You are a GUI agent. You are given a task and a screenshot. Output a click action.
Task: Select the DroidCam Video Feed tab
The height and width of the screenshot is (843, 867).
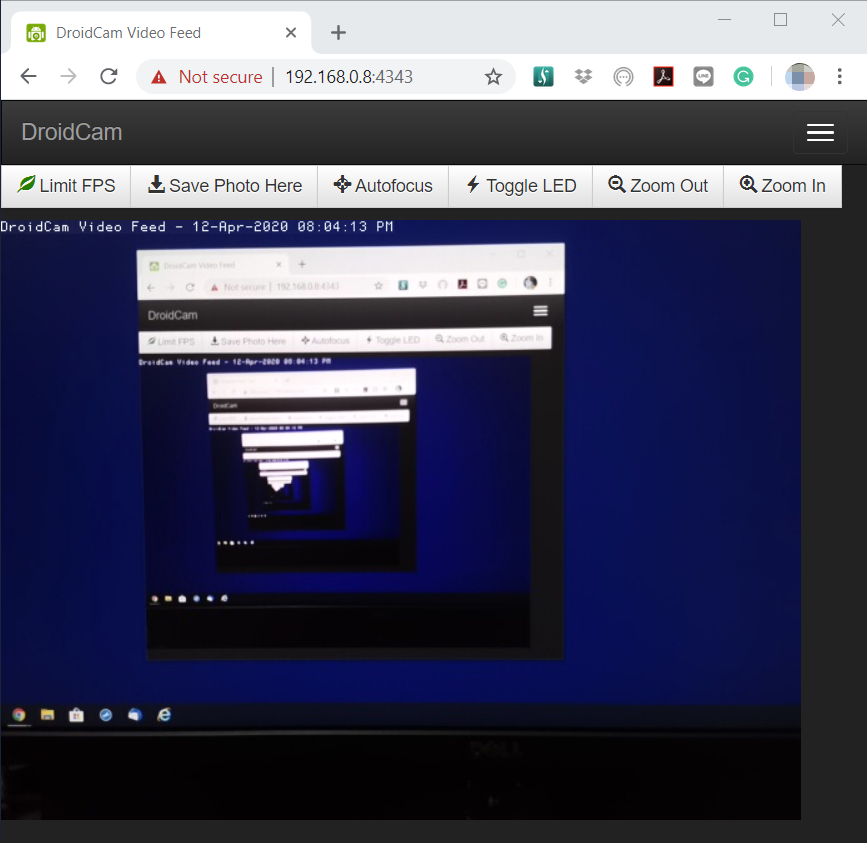coord(160,33)
